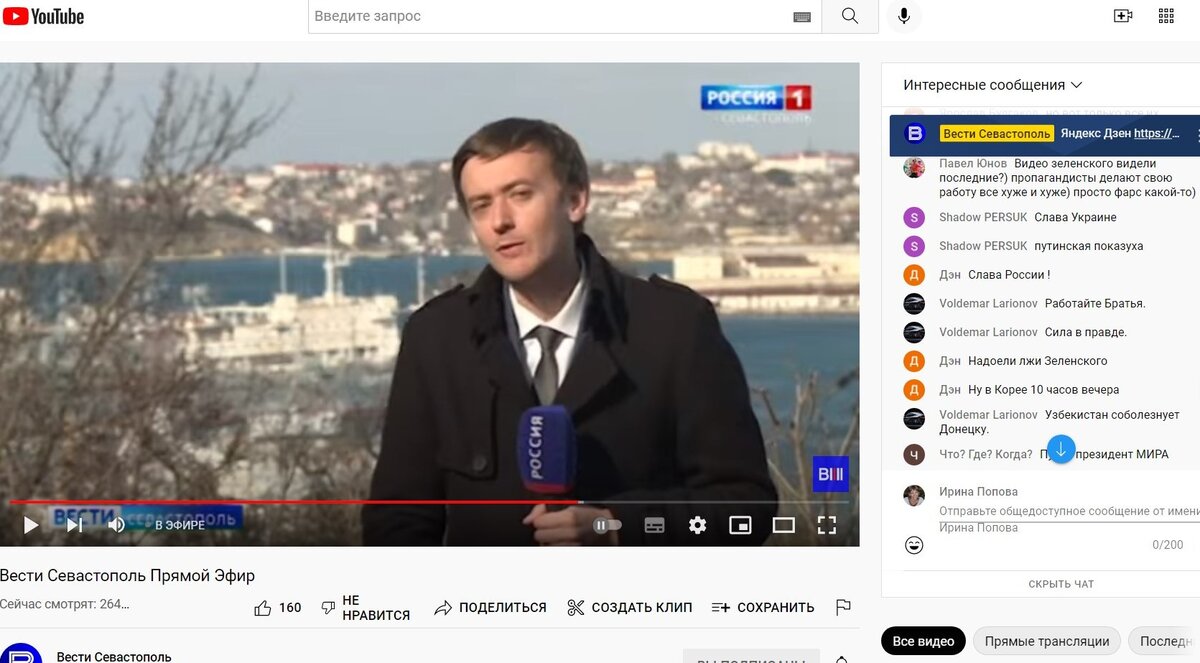Image resolution: width=1200 pixels, height=663 pixels.
Task: Start voice search with the microphone
Action: (x=904, y=15)
